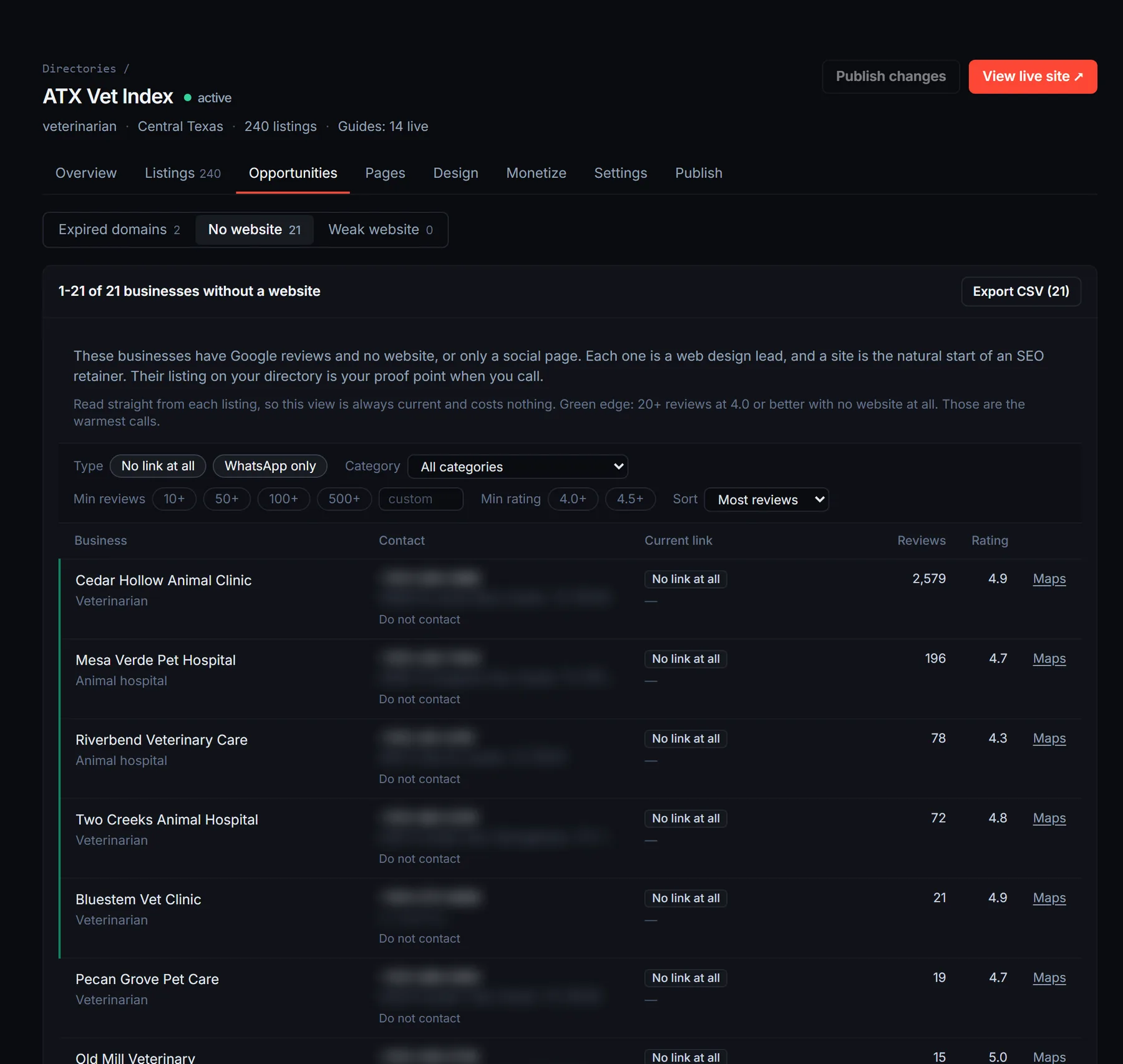Open Maps link for Mesa Verde Pet Hospital

click(1049, 659)
